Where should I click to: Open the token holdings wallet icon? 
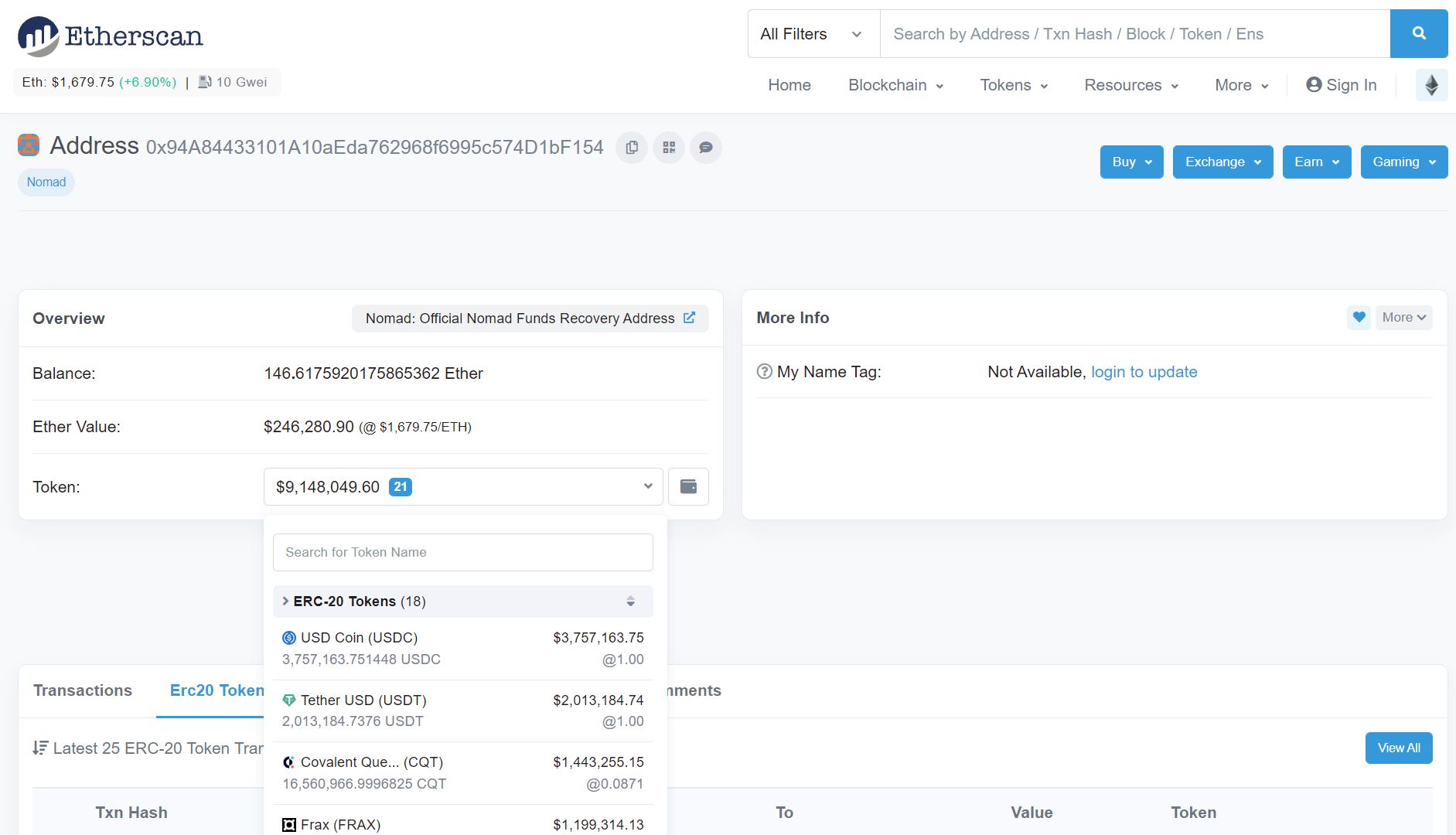(x=688, y=486)
